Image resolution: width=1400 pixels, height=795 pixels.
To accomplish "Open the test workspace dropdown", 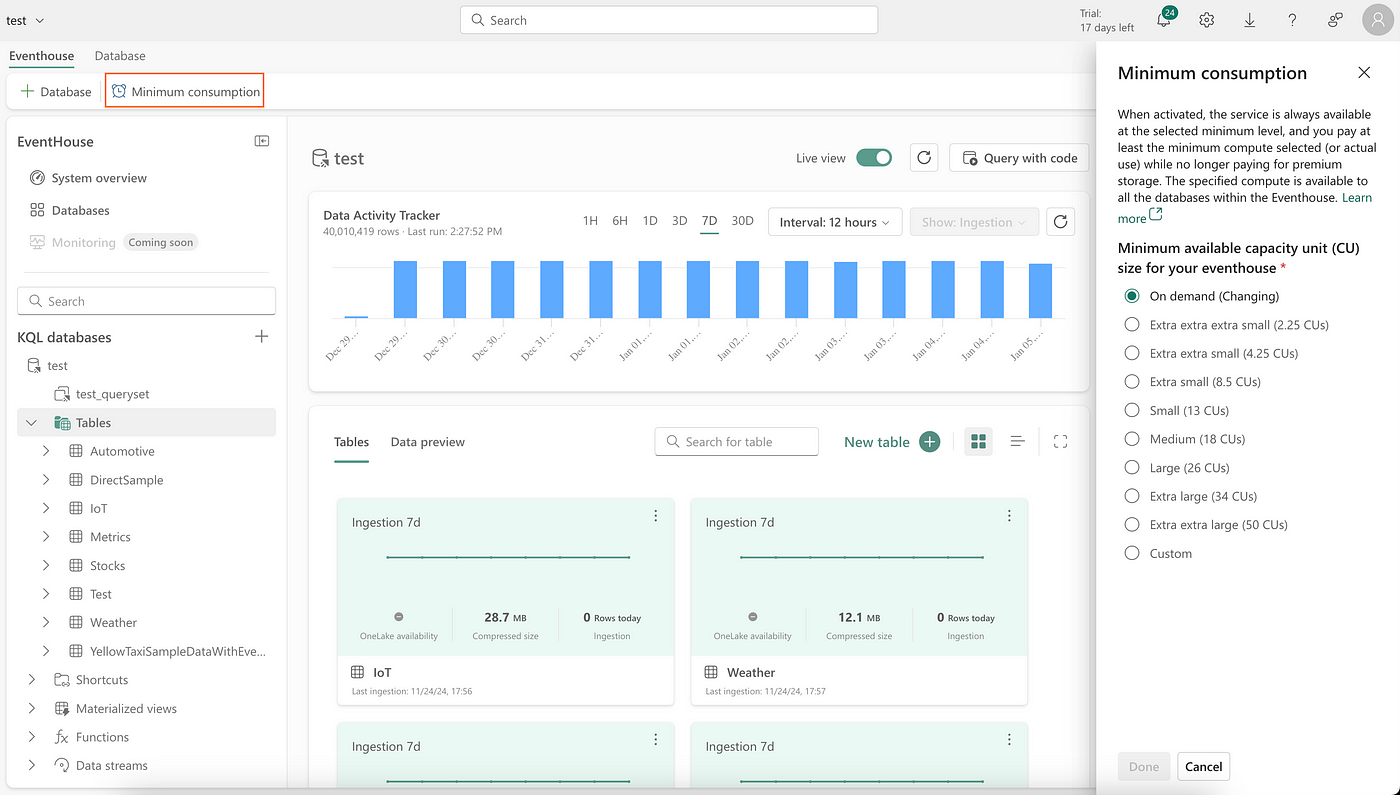I will [25, 20].
